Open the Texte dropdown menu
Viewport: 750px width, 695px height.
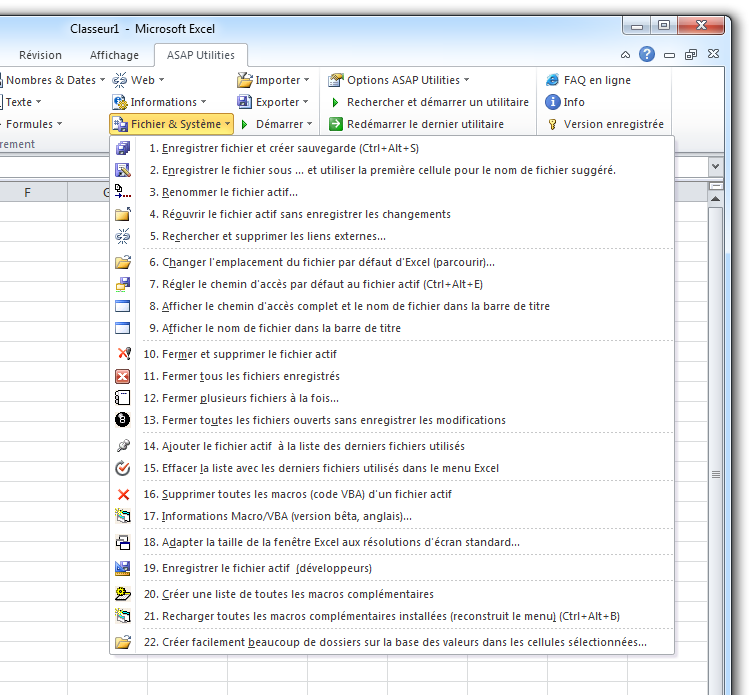pyautogui.click(x=21, y=102)
